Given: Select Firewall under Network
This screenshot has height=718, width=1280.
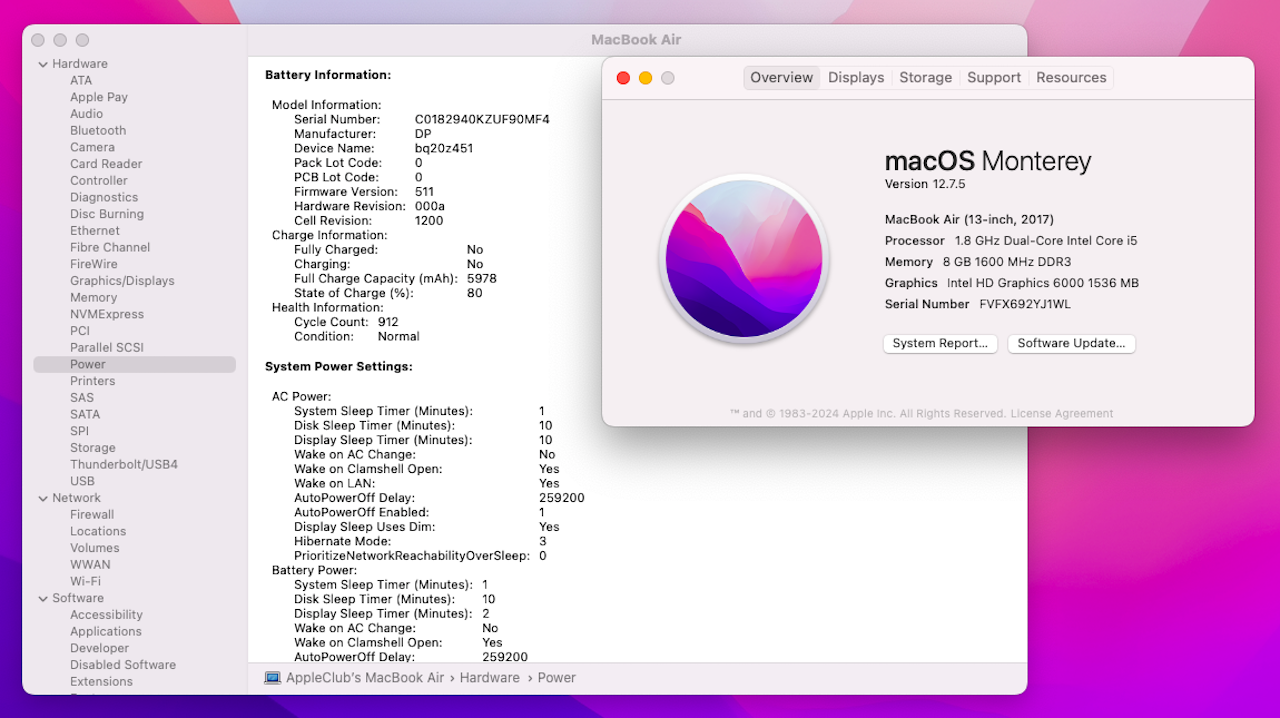Looking at the screenshot, I should (x=92, y=515).
